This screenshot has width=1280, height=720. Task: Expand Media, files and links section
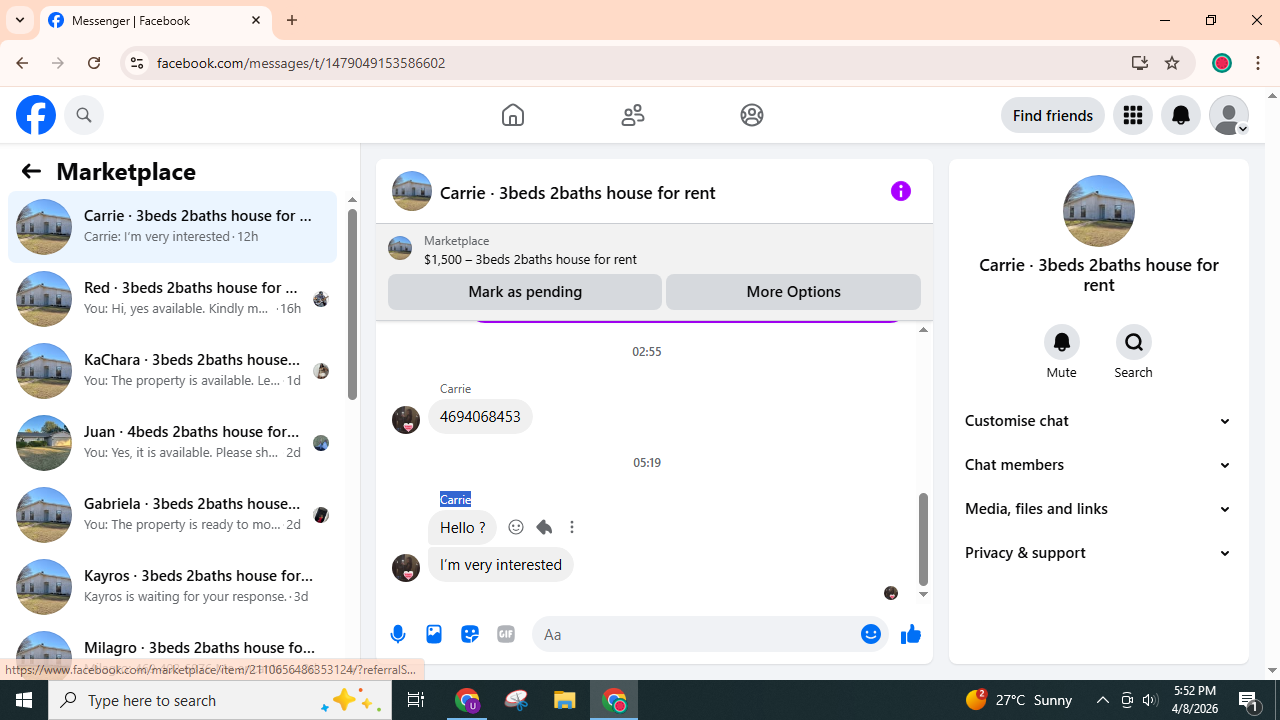pos(1099,509)
